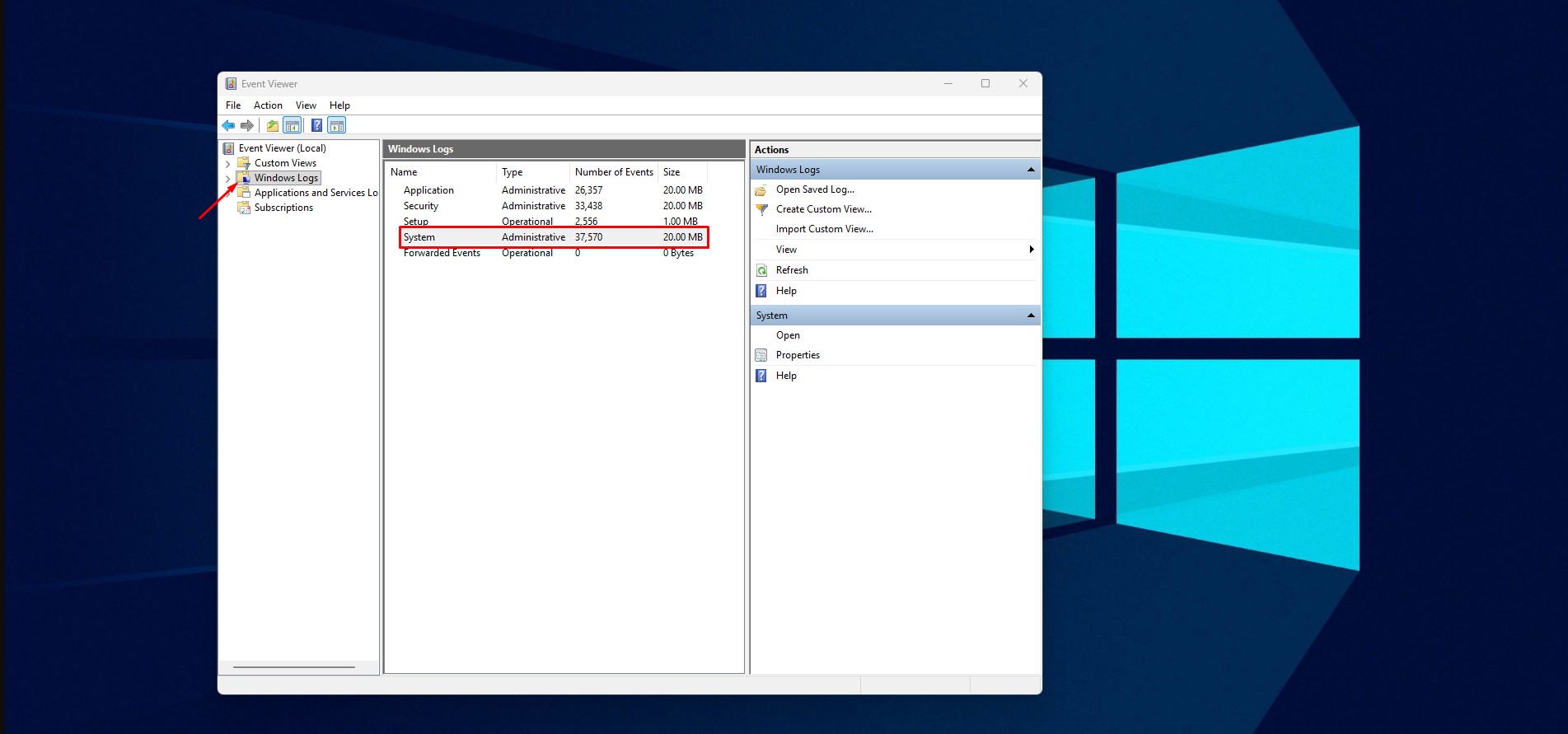Click Import Custom View... action
This screenshot has width=1568, height=734.
[x=825, y=229]
